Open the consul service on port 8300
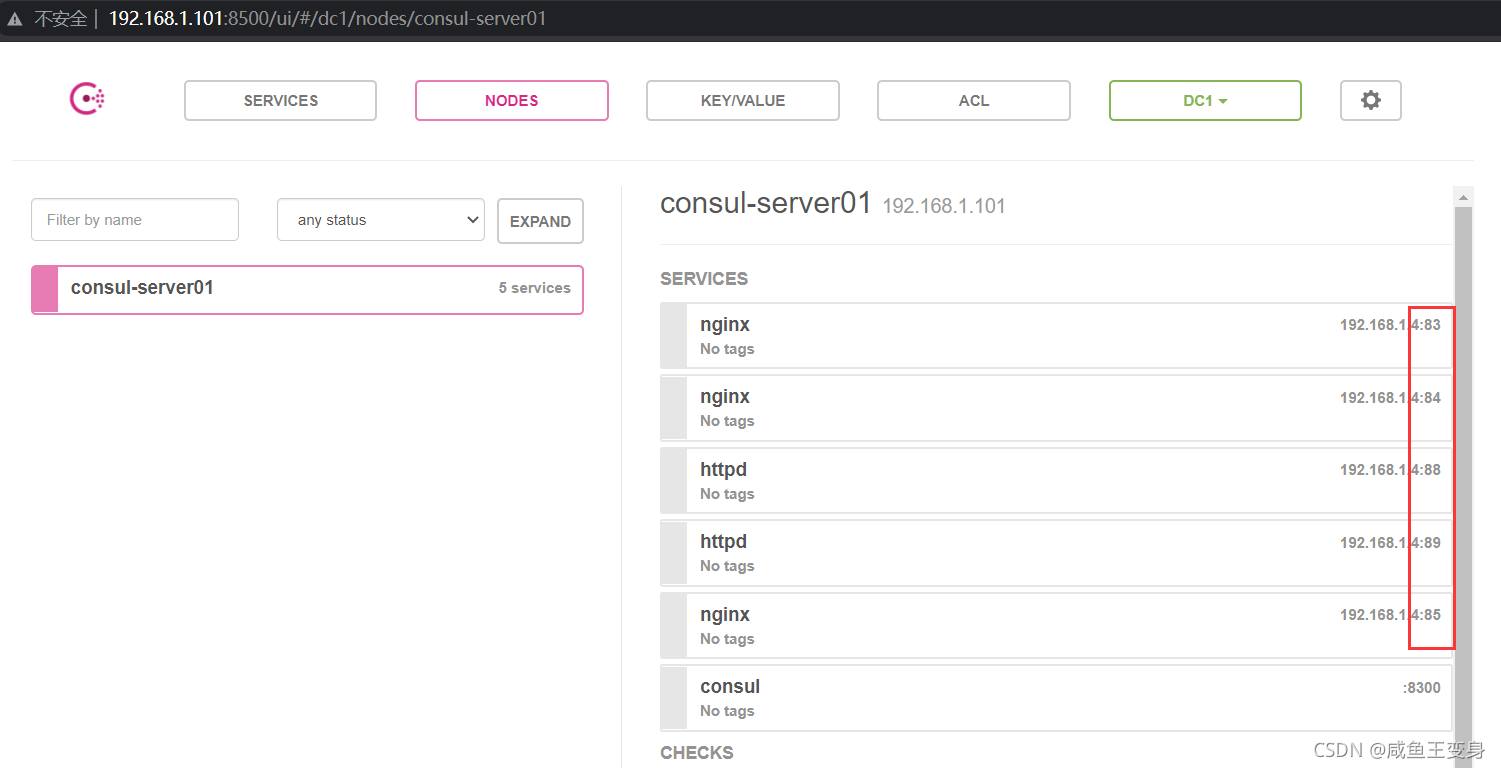The width and height of the screenshot is (1501, 768). pyautogui.click(x=1056, y=698)
